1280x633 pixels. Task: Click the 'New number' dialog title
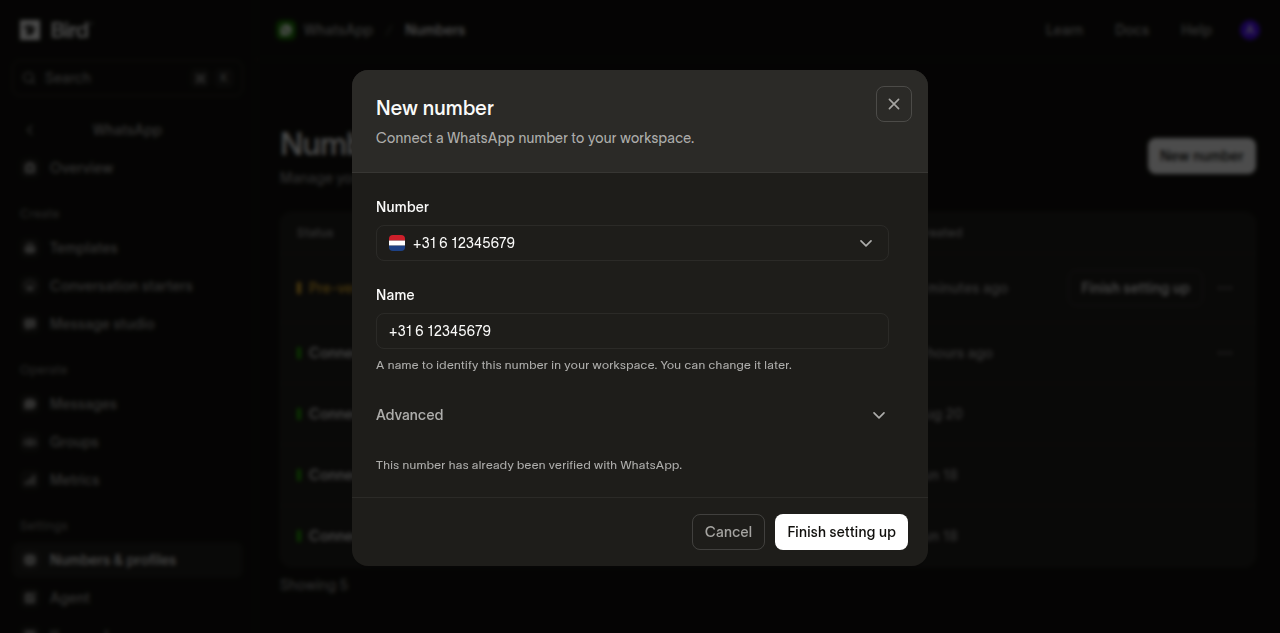point(435,108)
